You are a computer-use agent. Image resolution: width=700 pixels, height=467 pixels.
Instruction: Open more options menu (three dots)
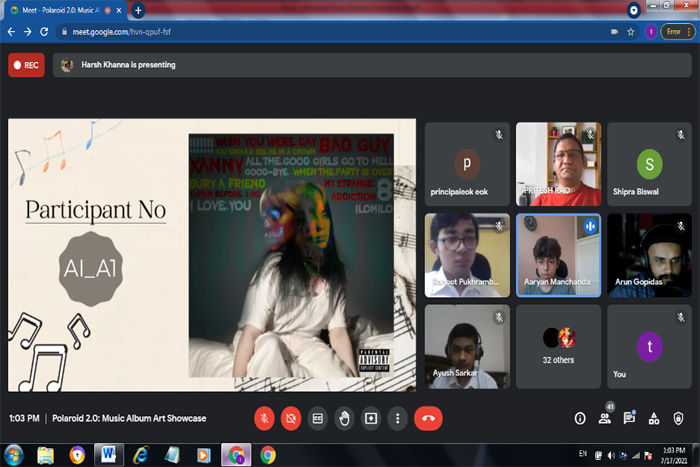point(397,418)
